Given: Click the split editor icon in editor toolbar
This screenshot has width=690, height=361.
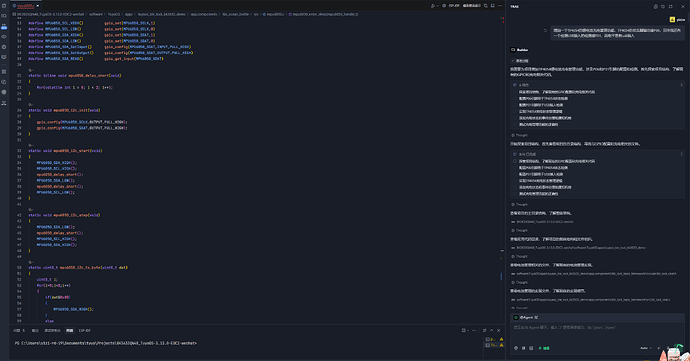Looking at the screenshot, I should click(493, 6).
